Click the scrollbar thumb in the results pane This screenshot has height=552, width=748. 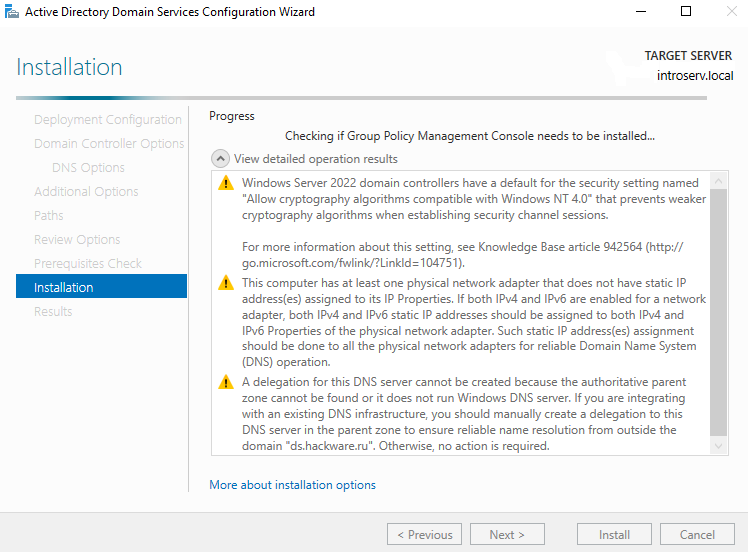718,310
